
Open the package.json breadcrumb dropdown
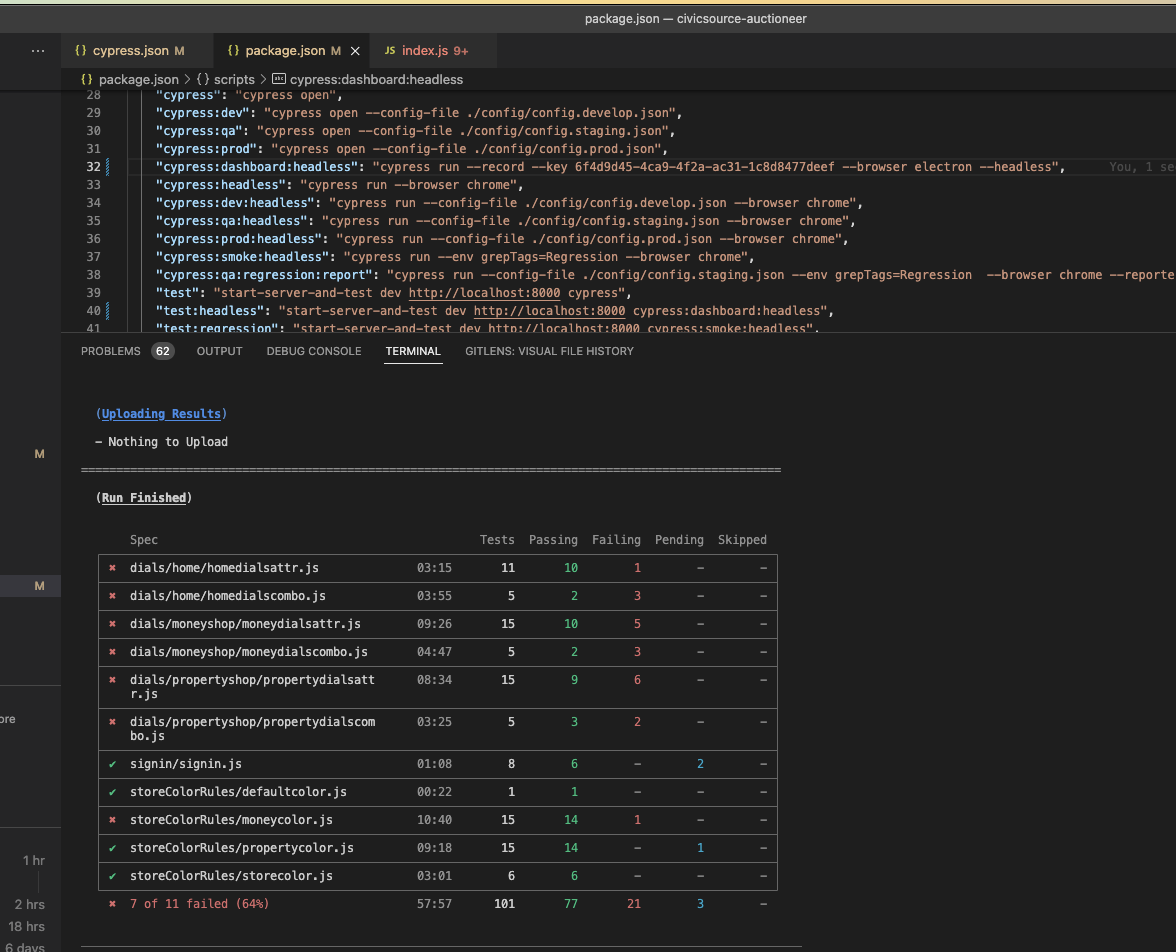pyautogui.click(x=139, y=79)
